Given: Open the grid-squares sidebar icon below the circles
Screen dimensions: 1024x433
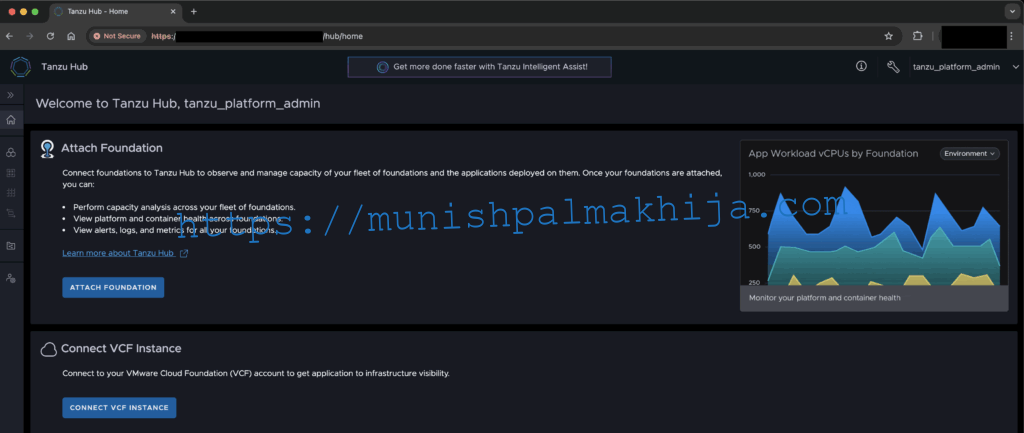Looking at the screenshot, I should point(10,173).
